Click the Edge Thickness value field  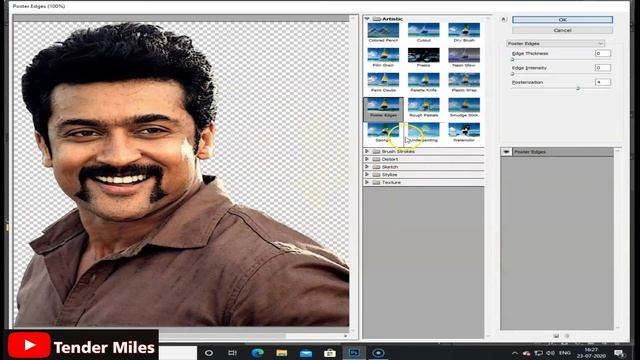(602, 53)
